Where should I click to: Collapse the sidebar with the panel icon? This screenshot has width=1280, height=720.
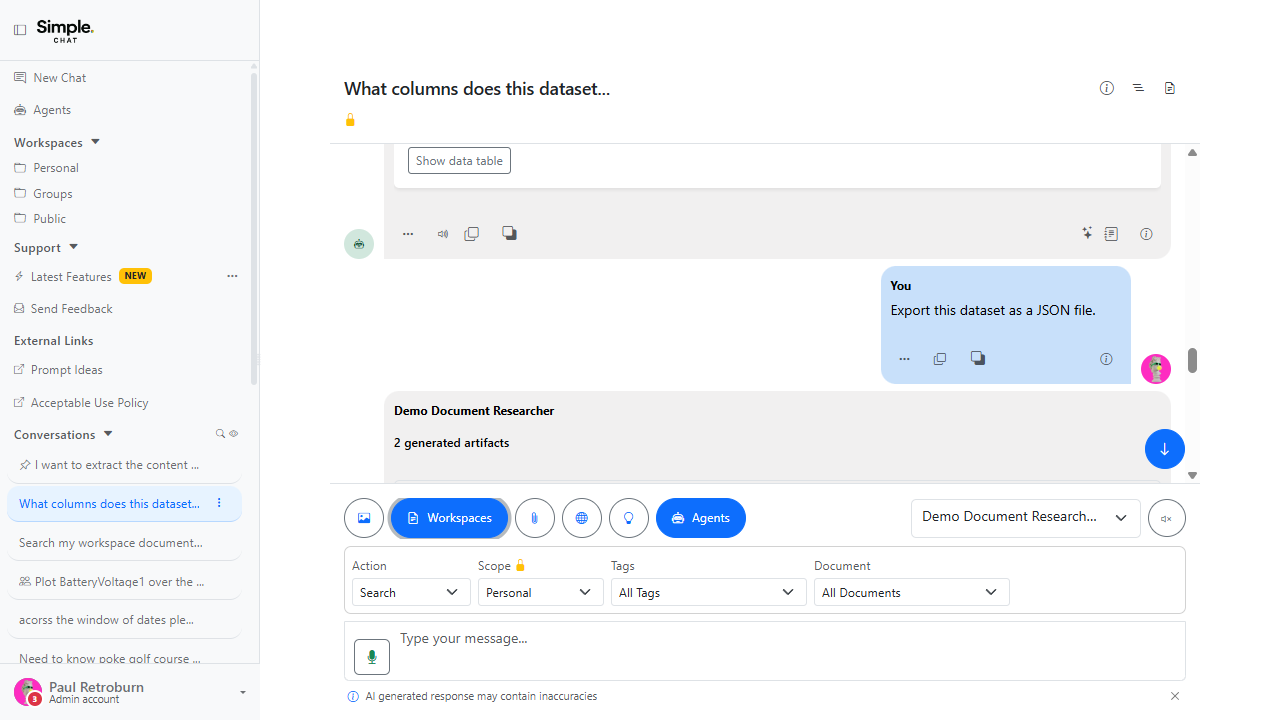[x=20, y=30]
